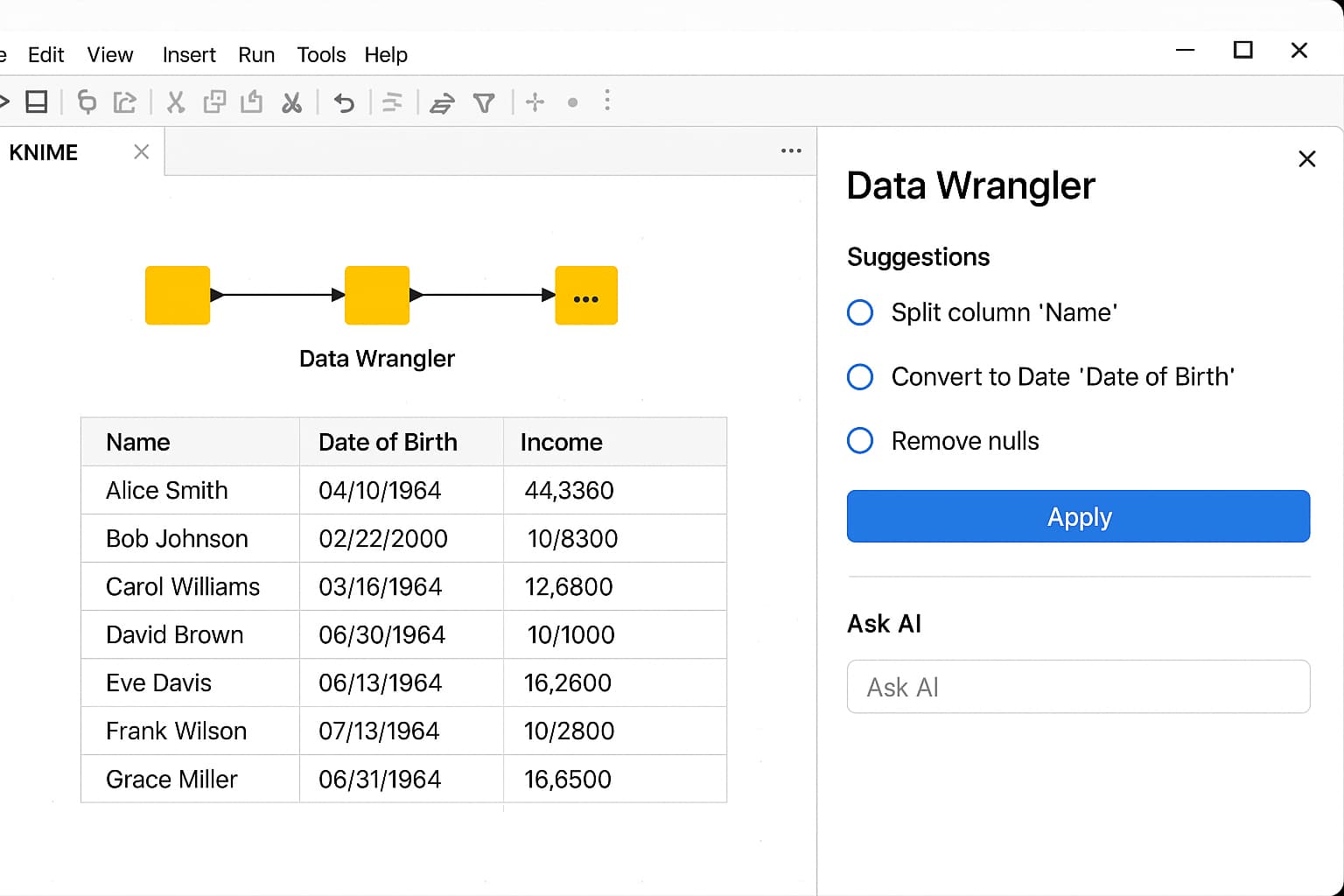Click the export arrow icon in the toolbar
This screenshot has width=1344, height=896.
click(125, 102)
